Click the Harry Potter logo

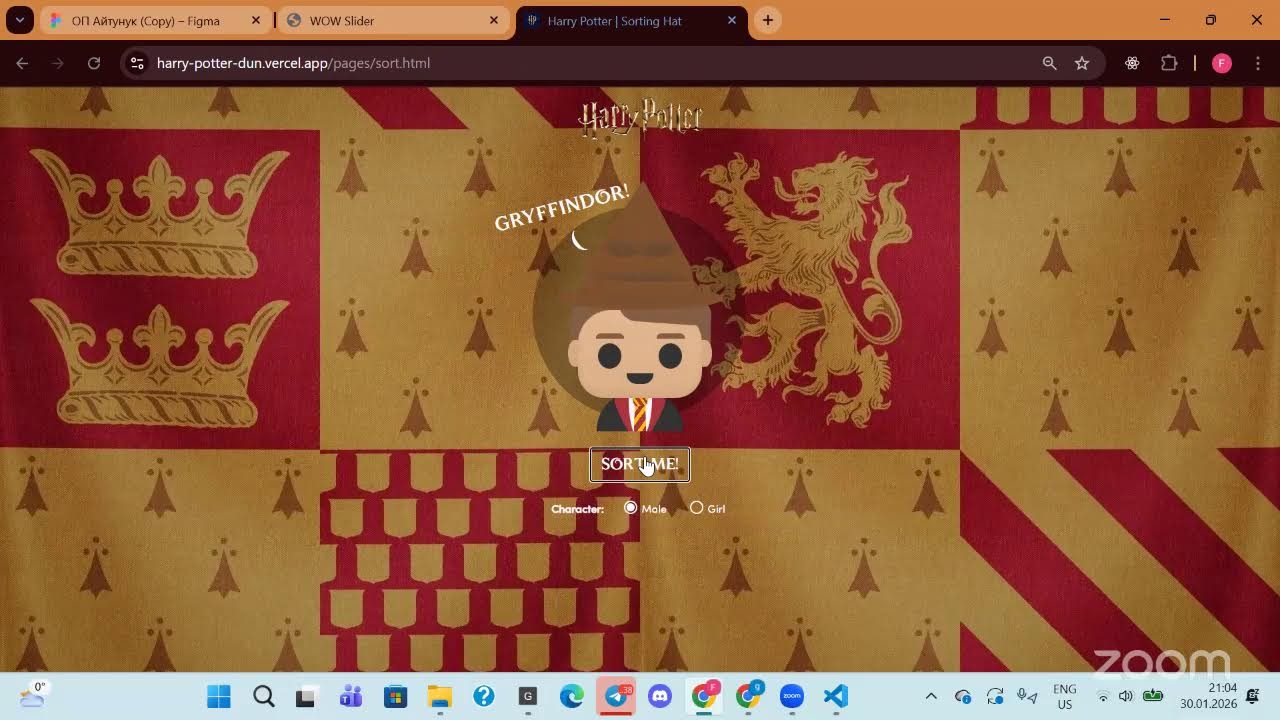(640, 118)
